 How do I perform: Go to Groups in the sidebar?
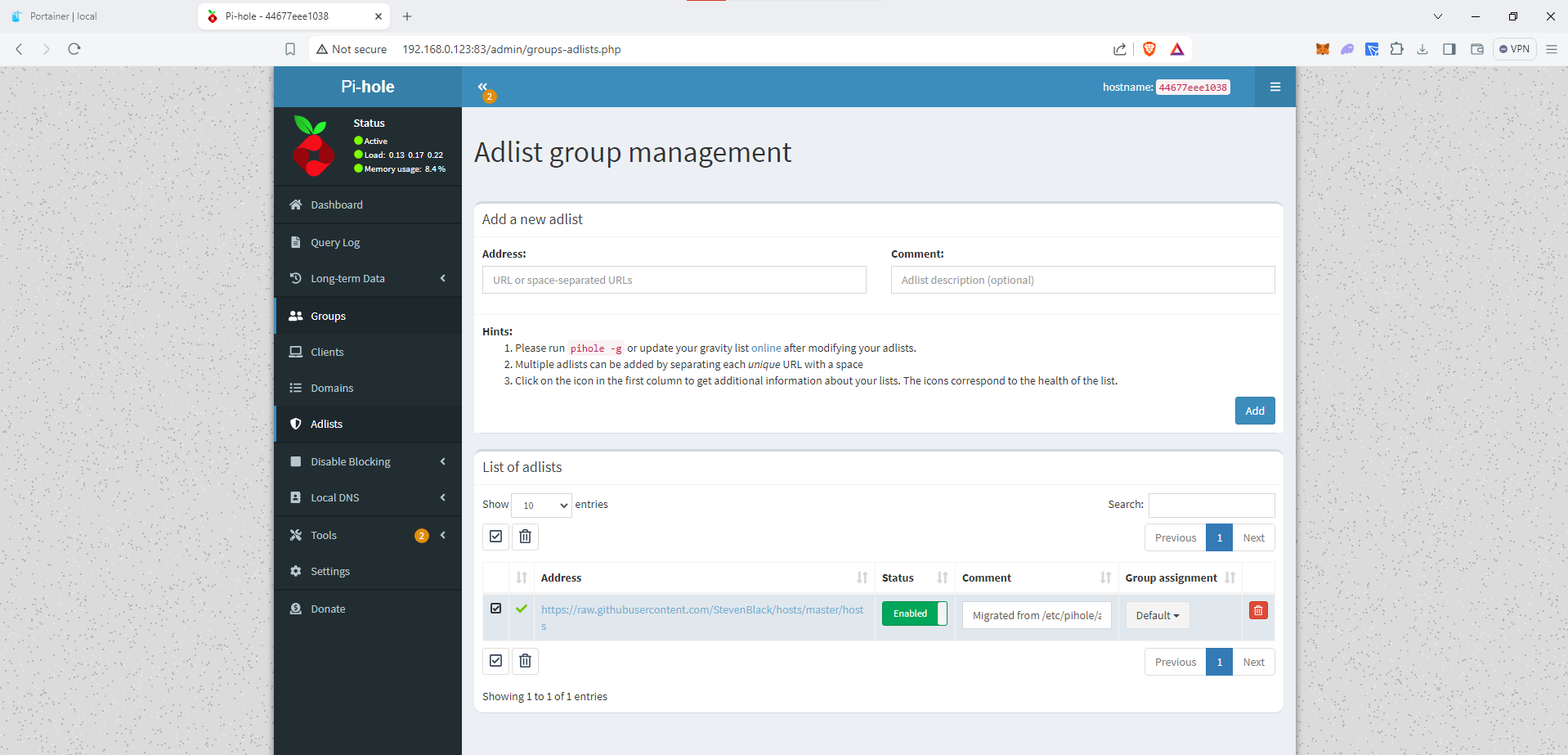(x=368, y=316)
